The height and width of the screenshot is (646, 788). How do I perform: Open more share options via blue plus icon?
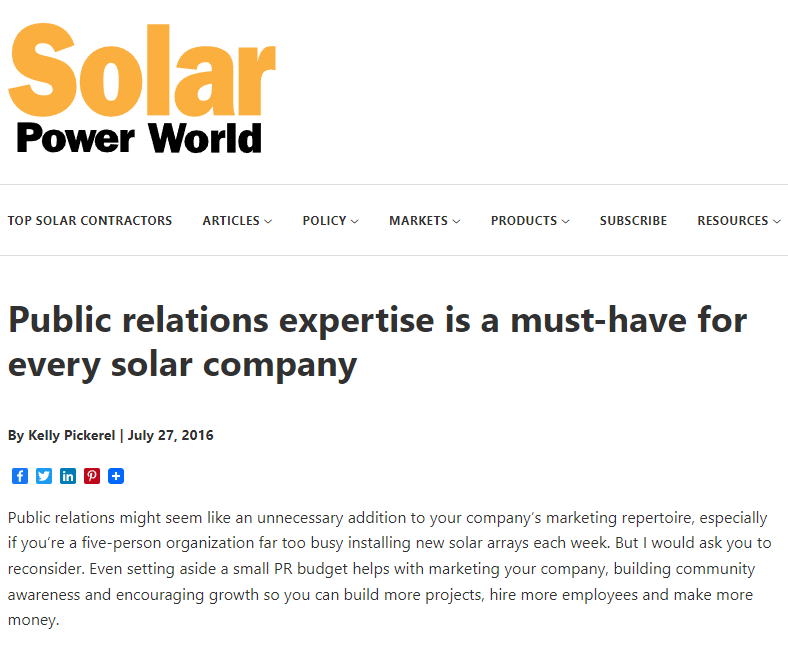point(116,476)
